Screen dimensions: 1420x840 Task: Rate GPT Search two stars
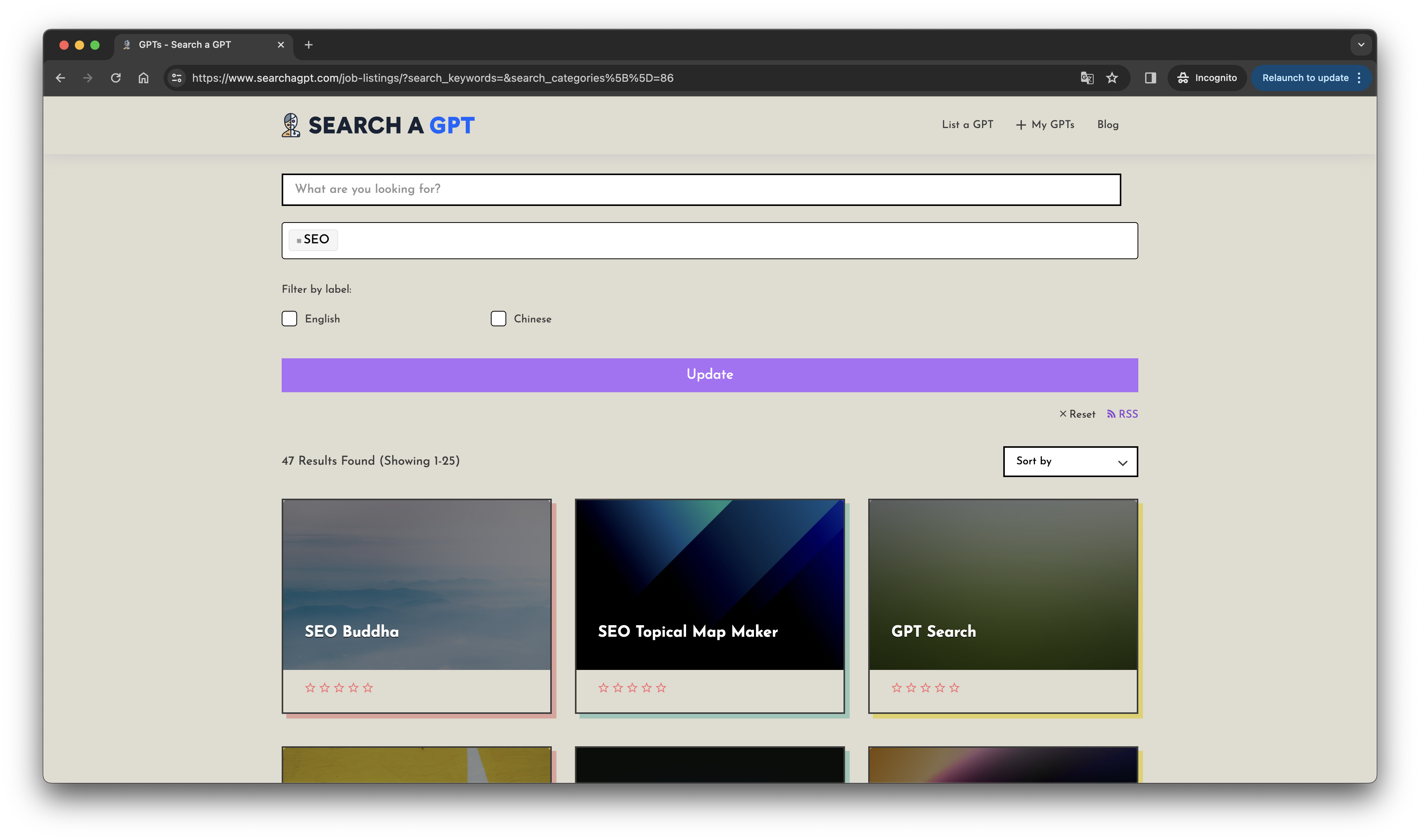(910, 688)
